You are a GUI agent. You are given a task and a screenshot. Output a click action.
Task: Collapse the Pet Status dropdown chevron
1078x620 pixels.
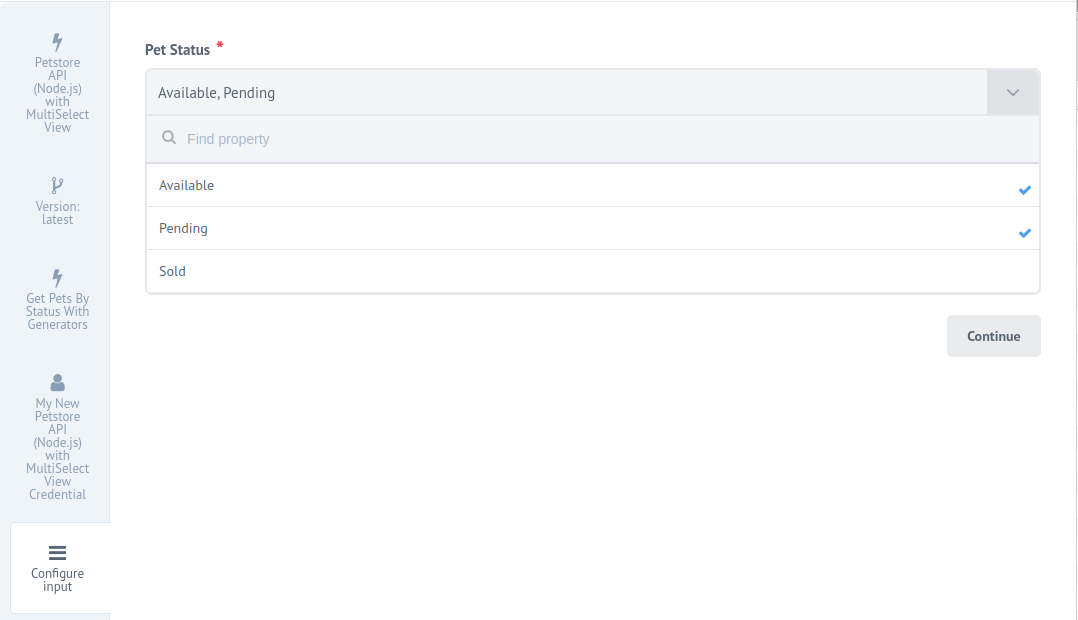(1013, 92)
